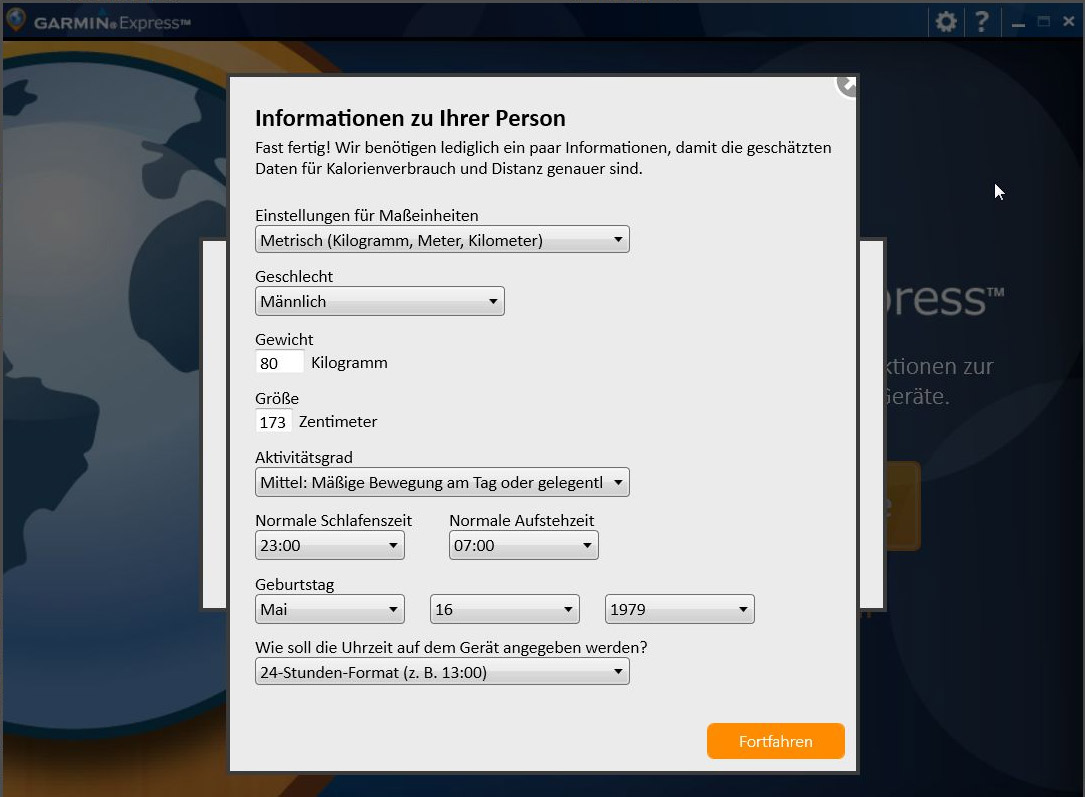Minimize the Garmin Express window

[x=1018, y=22]
